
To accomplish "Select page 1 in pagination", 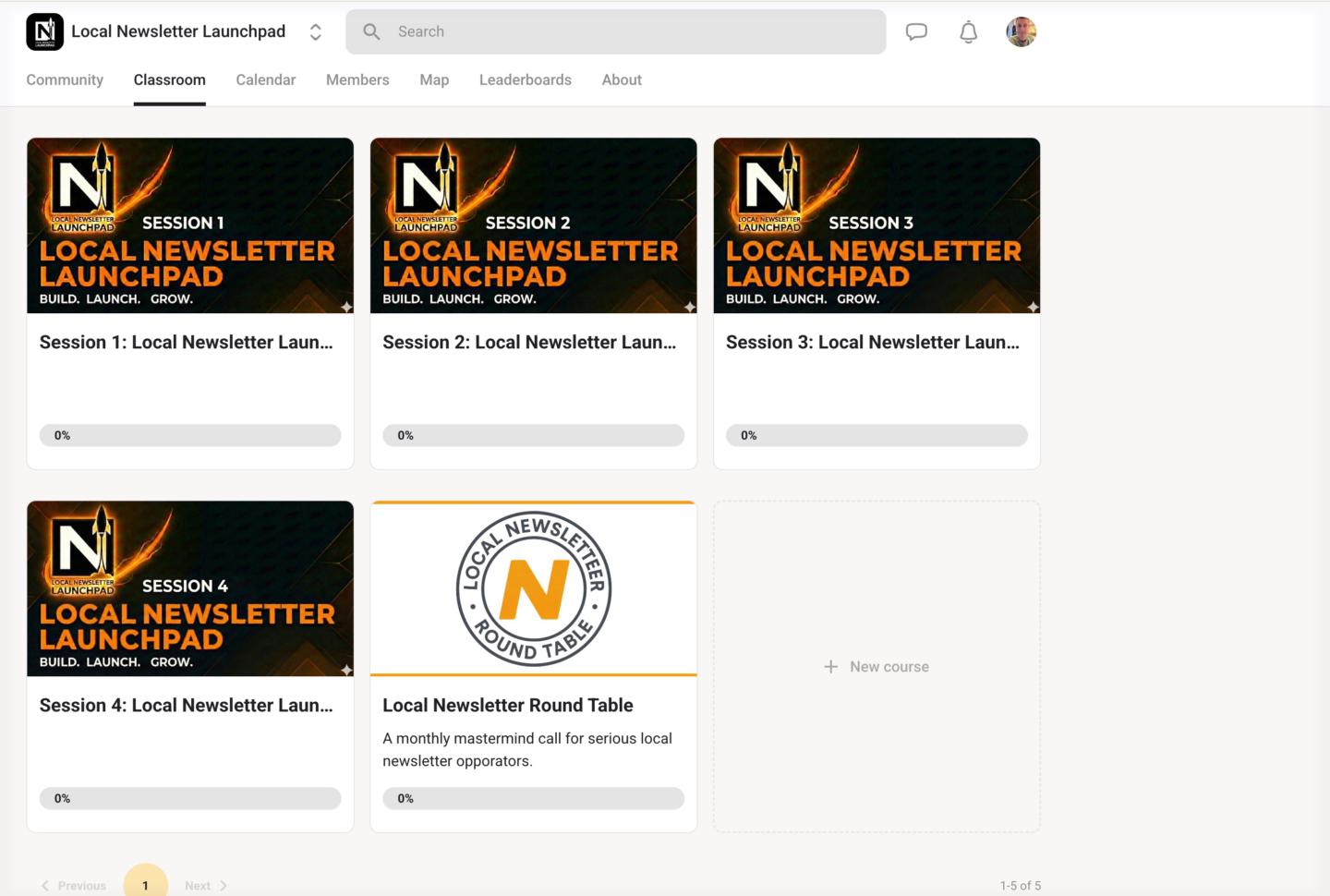I will pos(145,884).
